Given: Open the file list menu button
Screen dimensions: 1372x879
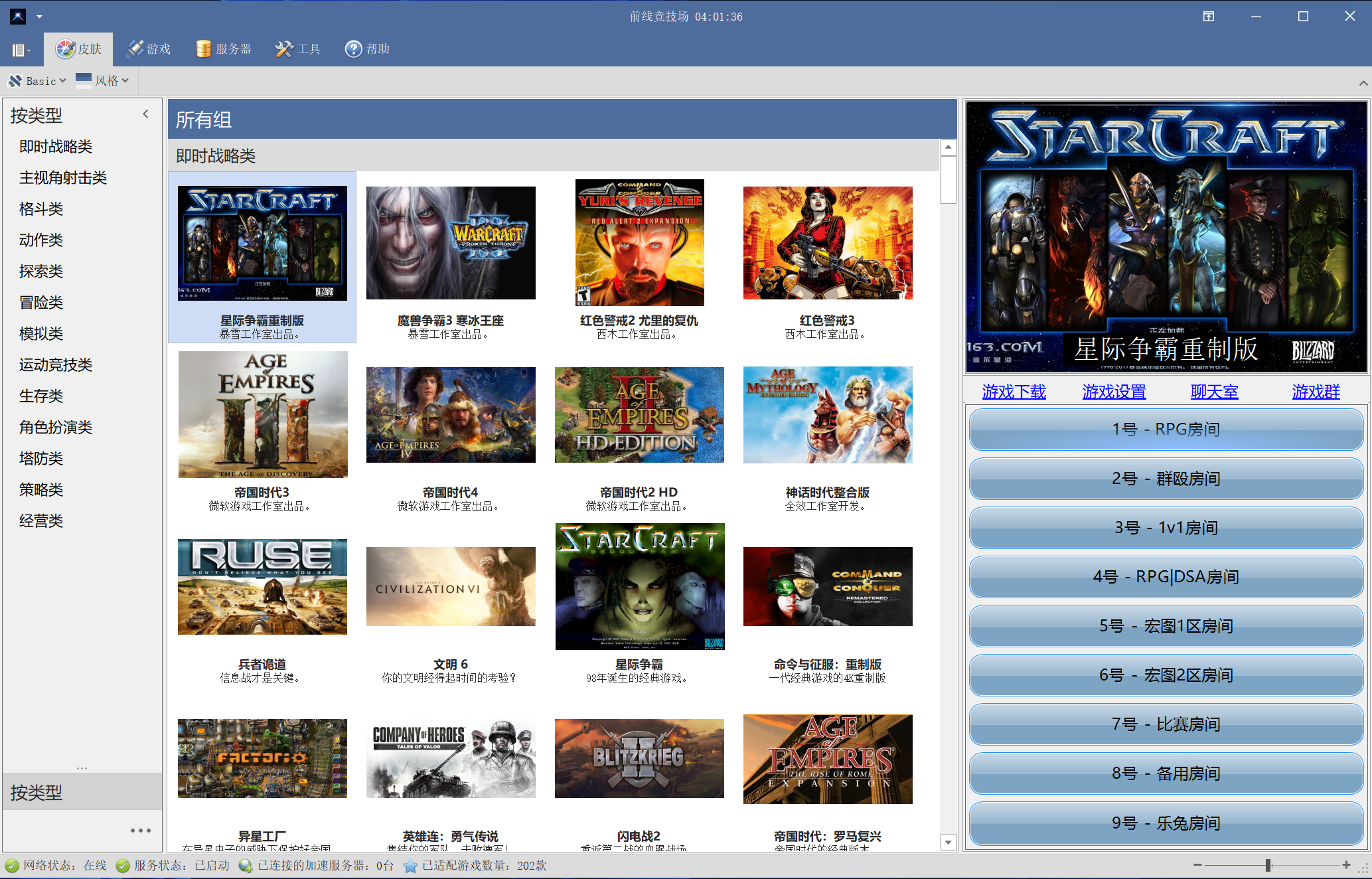Looking at the screenshot, I should [x=21, y=50].
